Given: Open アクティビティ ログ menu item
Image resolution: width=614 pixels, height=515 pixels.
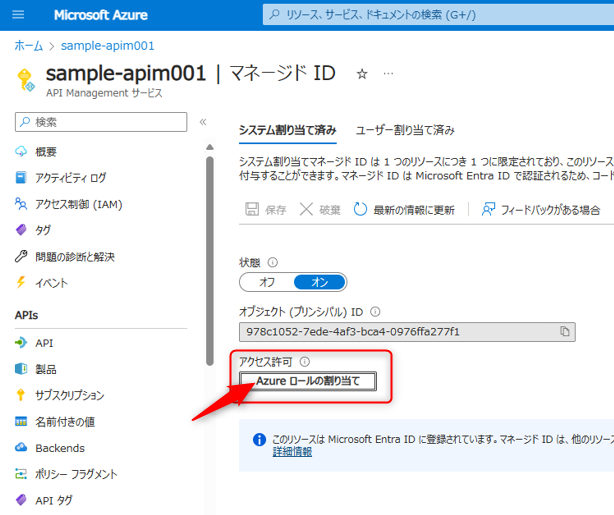Looking at the screenshot, I should coord(70,178).
